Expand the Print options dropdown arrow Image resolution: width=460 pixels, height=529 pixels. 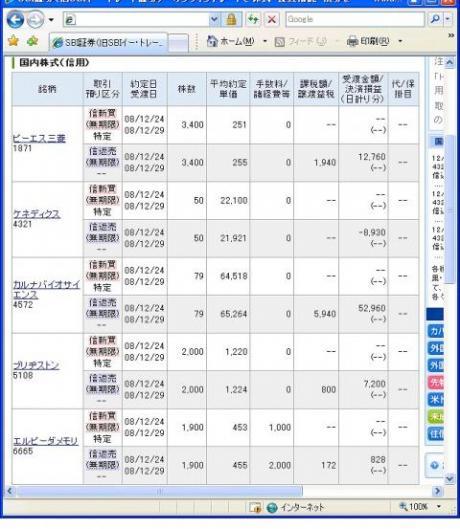(400, 41)
